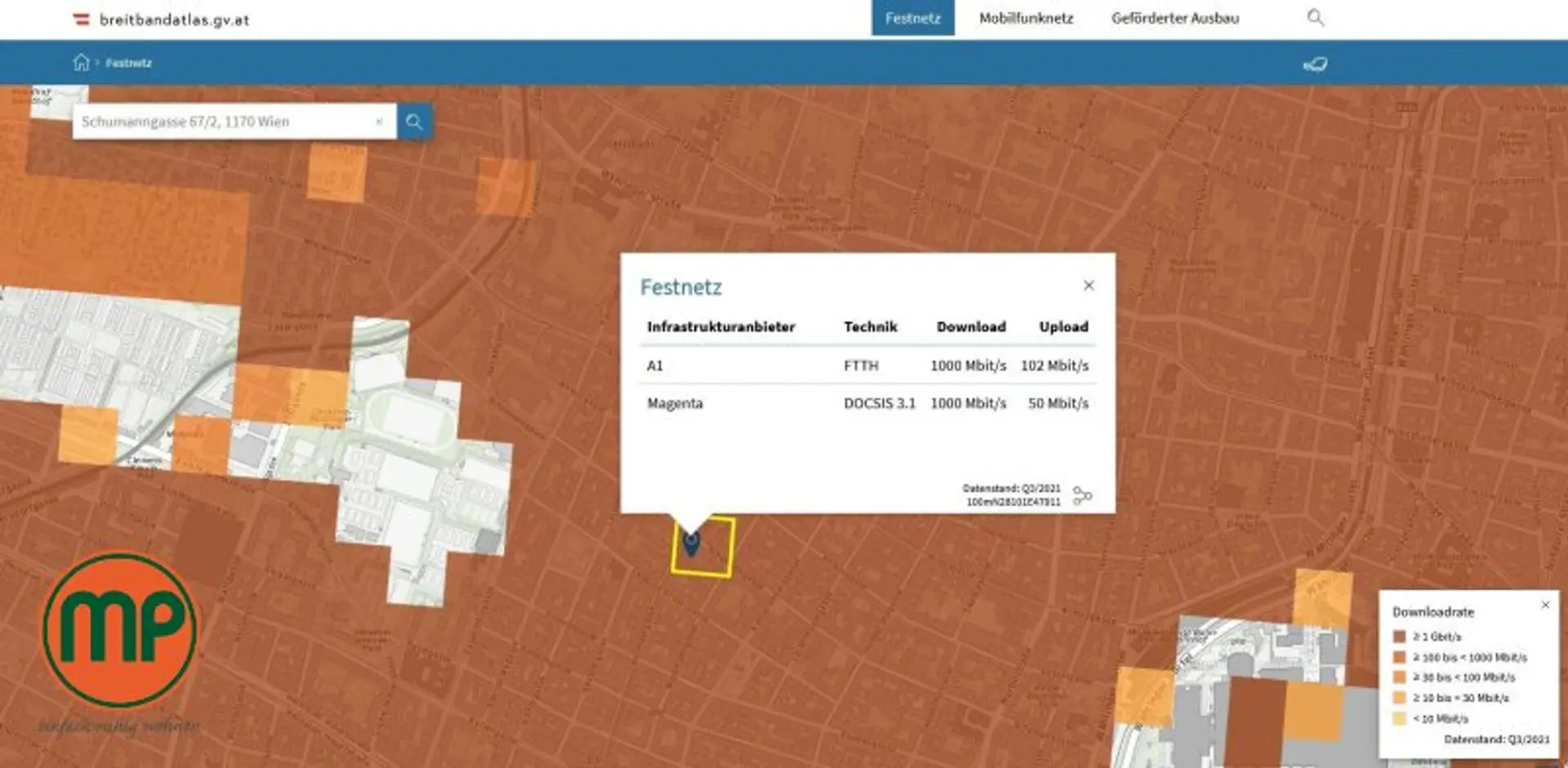Switch to the Mobilfunknetz tab
The width and height of the screenshot is (1568, 768).
1026,18
